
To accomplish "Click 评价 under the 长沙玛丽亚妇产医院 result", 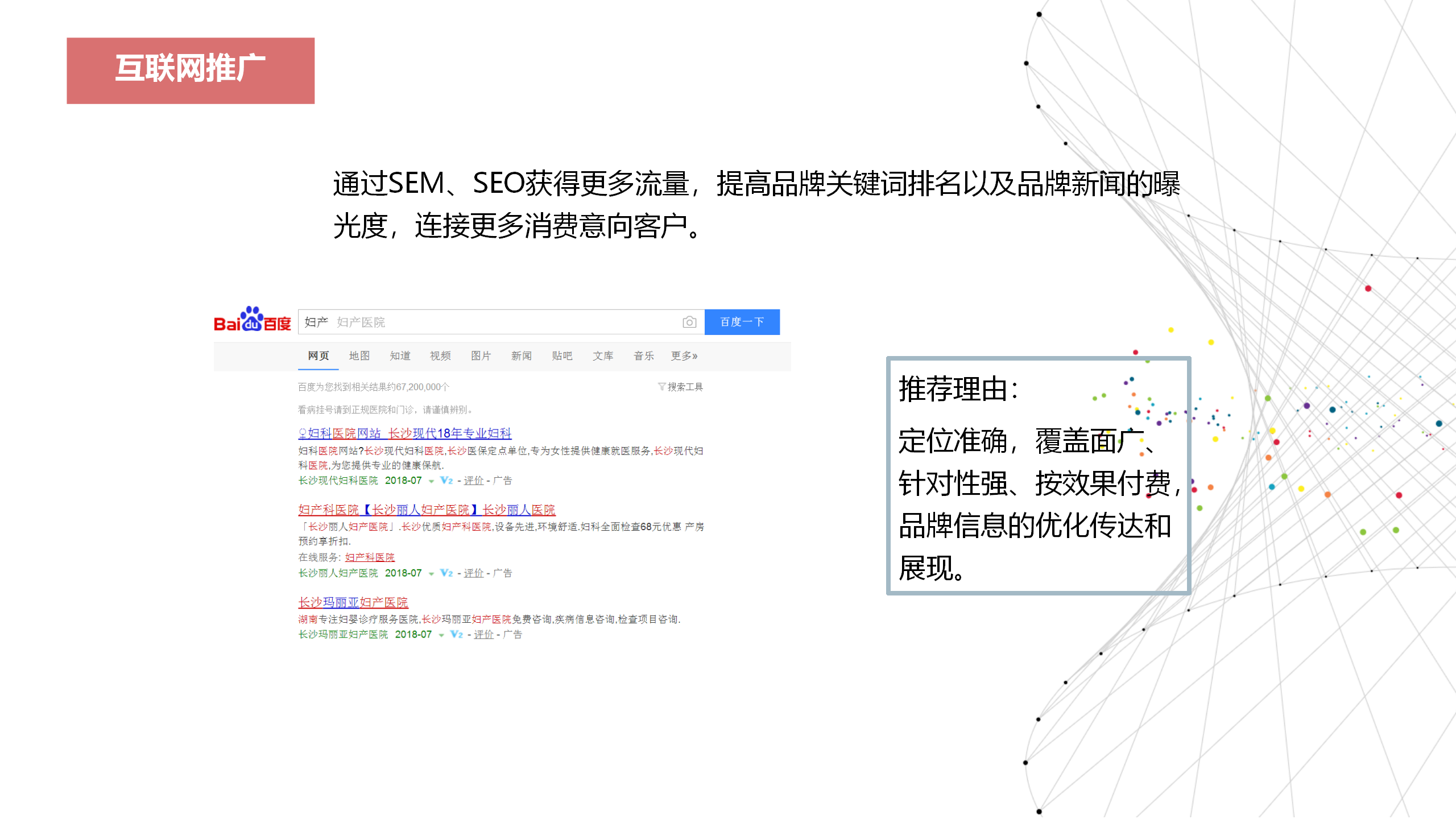I will coord(484,635).
